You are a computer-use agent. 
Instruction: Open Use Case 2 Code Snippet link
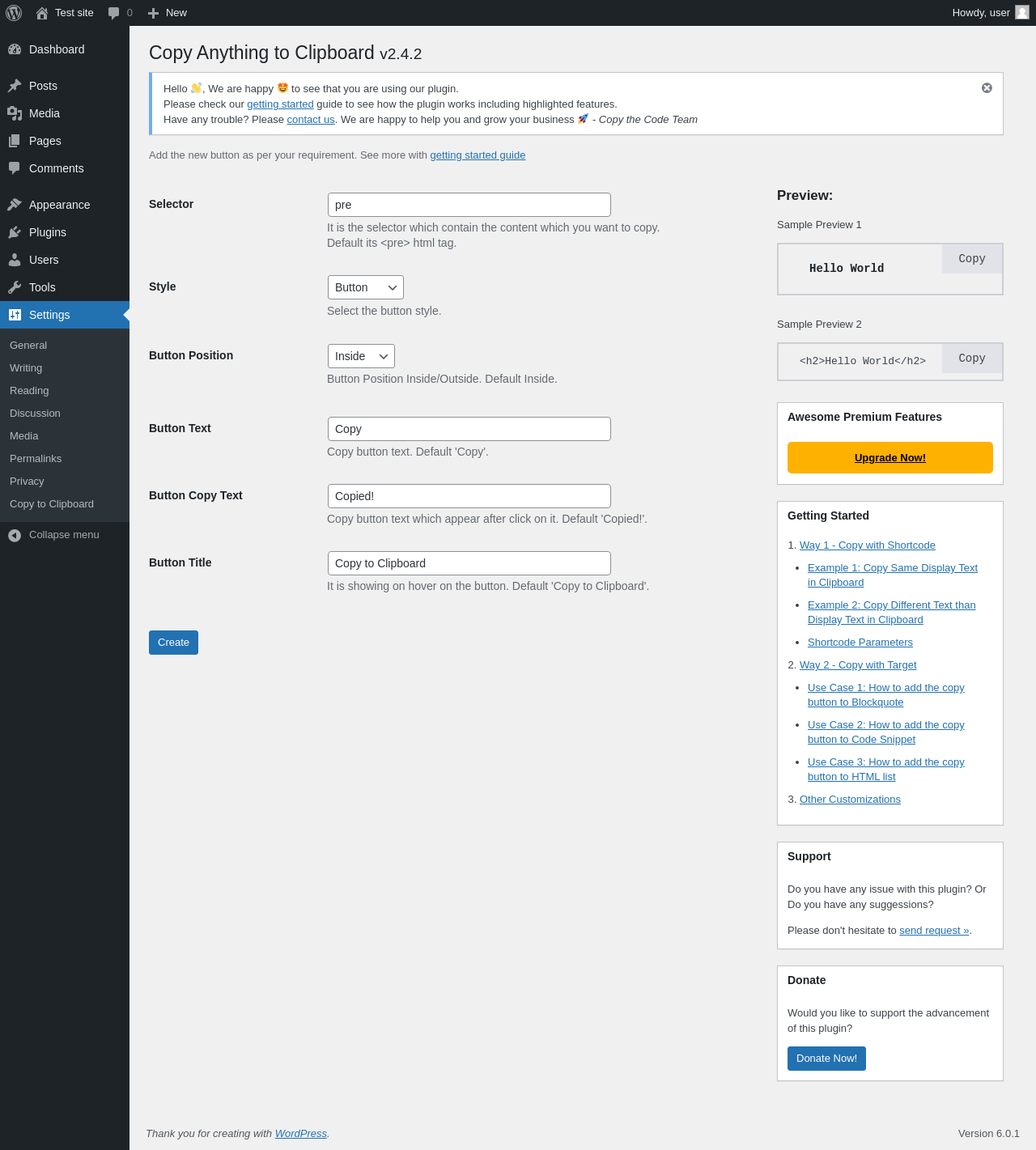point(886,732)
